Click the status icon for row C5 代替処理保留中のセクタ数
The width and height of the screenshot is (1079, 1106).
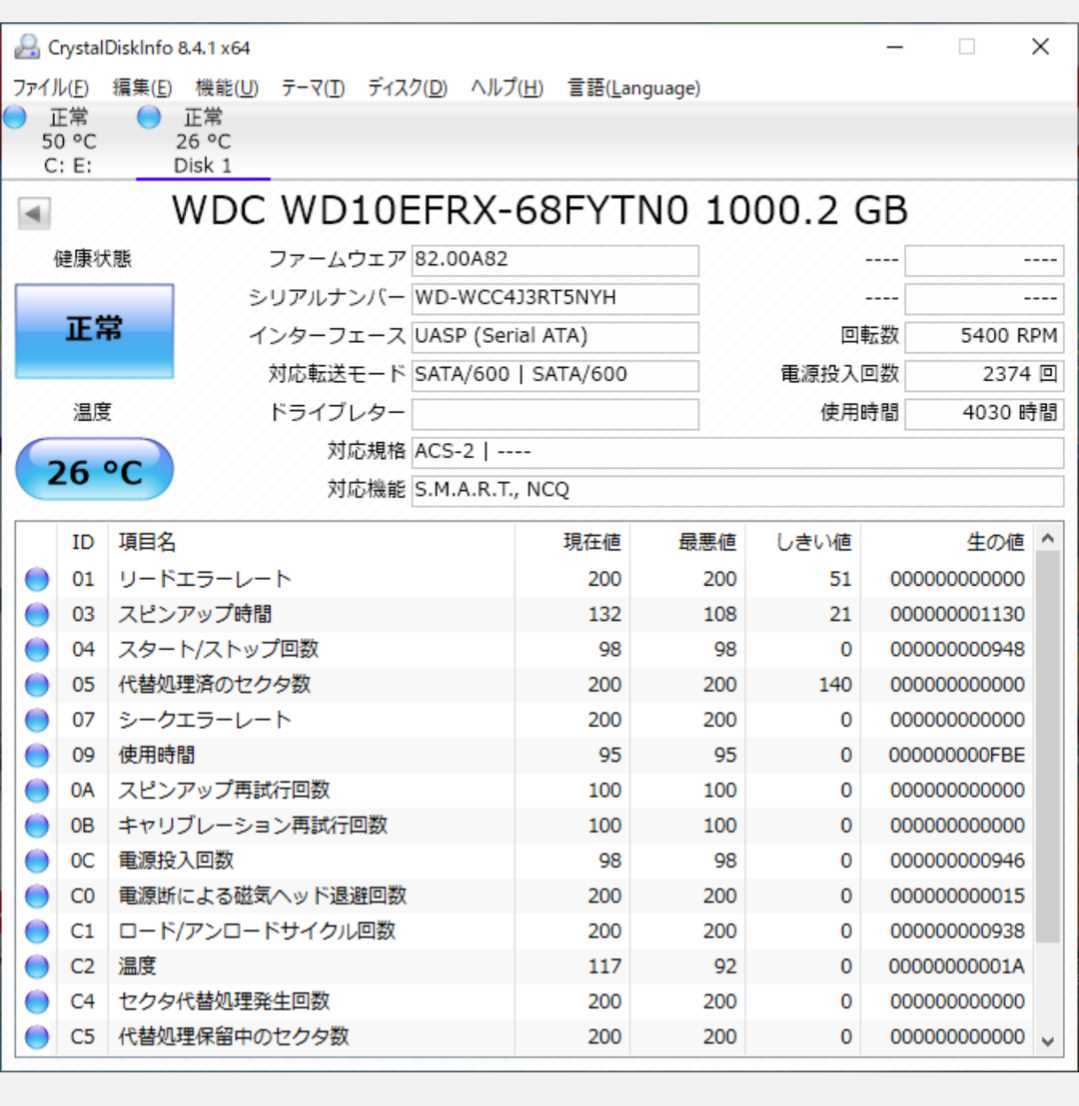click(x=37, y=1037)
